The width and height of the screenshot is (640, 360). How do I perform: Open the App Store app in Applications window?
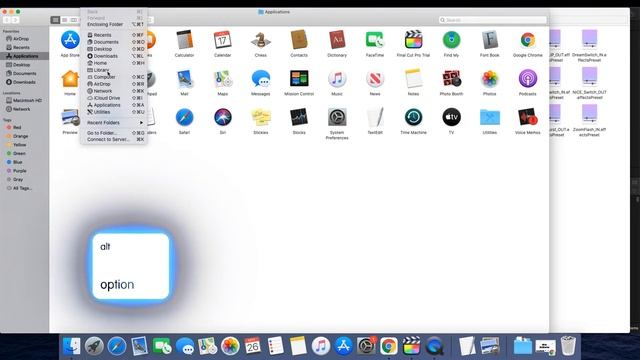click(x=70, y=40)
